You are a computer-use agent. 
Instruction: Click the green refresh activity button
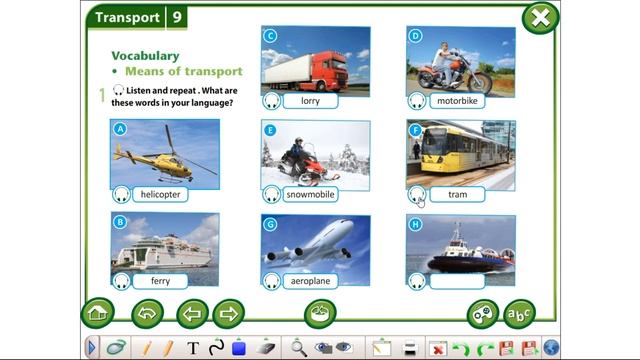pos(320,313)
